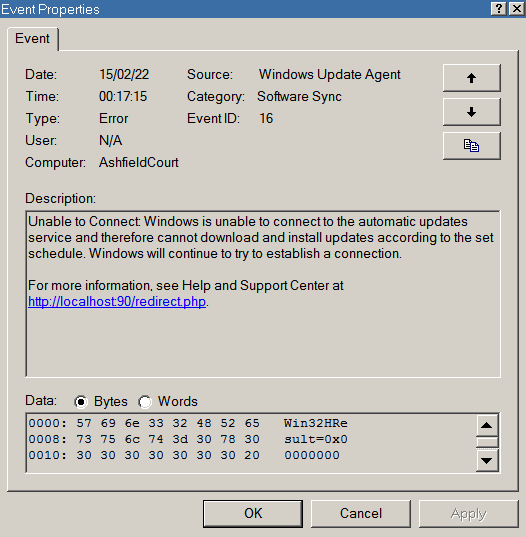Click the Apply button
The height and width of the screenshot is (537, 526).
point(468,513)
